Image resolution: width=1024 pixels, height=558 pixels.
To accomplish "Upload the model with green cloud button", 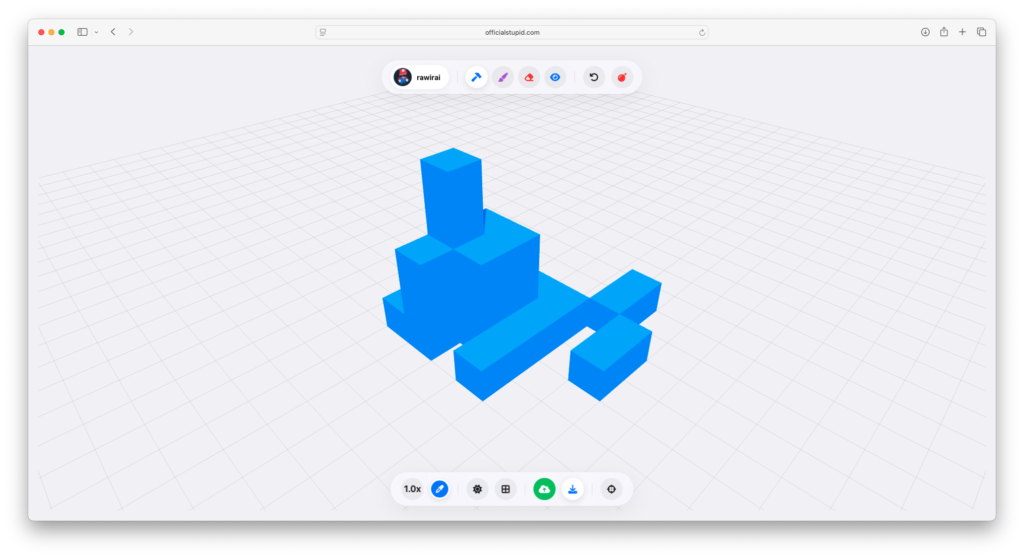I will (x=544, y=489).
